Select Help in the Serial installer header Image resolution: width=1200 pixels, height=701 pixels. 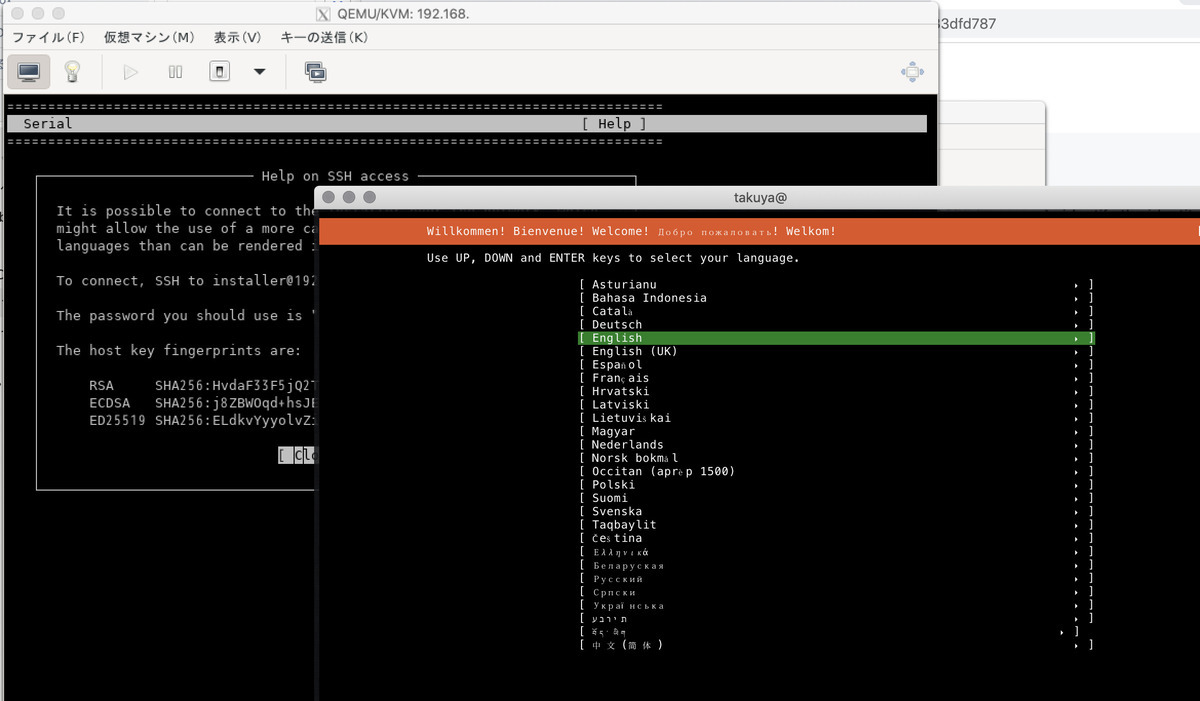[x=614, y=124]
